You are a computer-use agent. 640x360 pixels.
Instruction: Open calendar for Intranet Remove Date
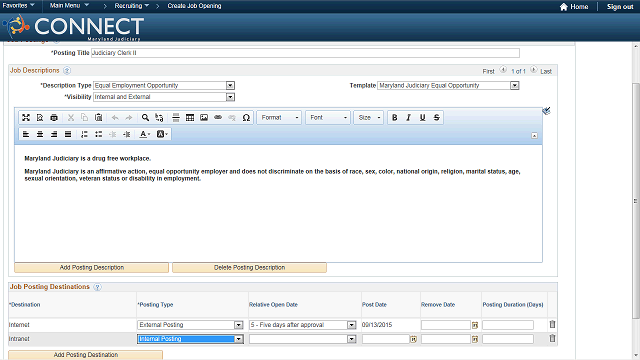point(475,339)
